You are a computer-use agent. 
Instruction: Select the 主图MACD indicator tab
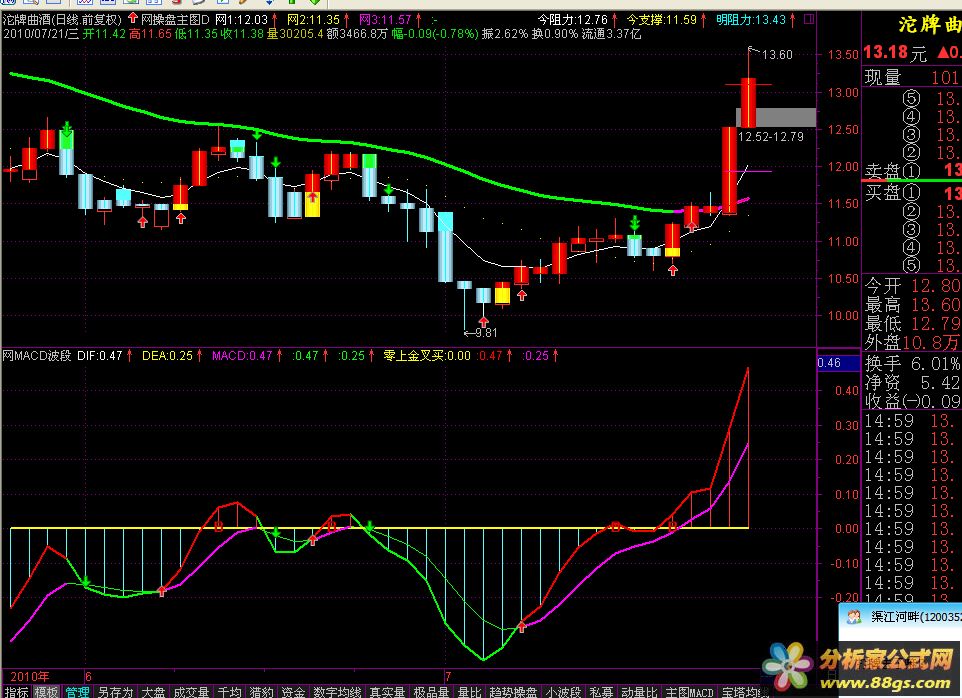tap(690, 692)
